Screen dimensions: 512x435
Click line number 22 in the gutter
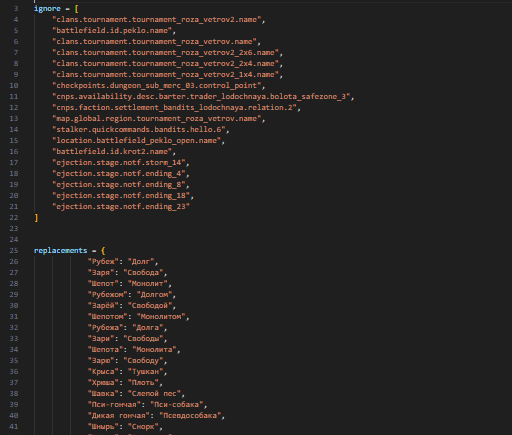(14, 218)
